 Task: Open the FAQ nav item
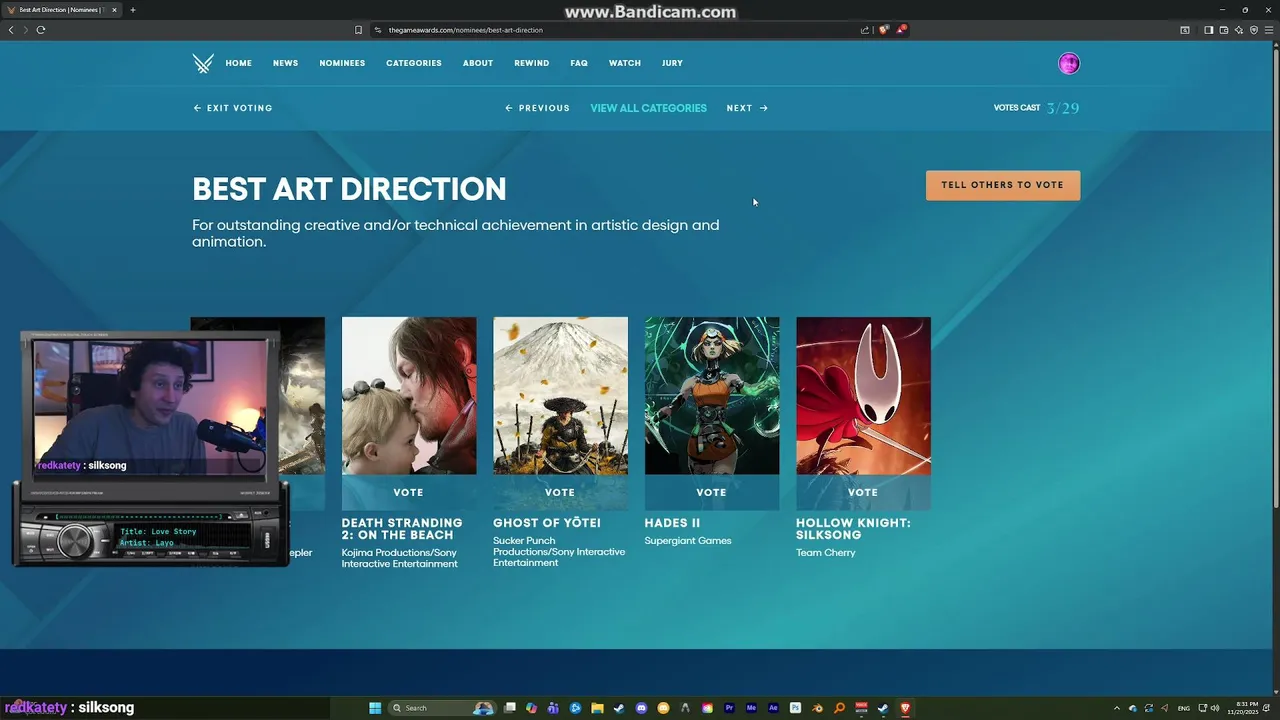pyautogui.click(x=579, y=63)
